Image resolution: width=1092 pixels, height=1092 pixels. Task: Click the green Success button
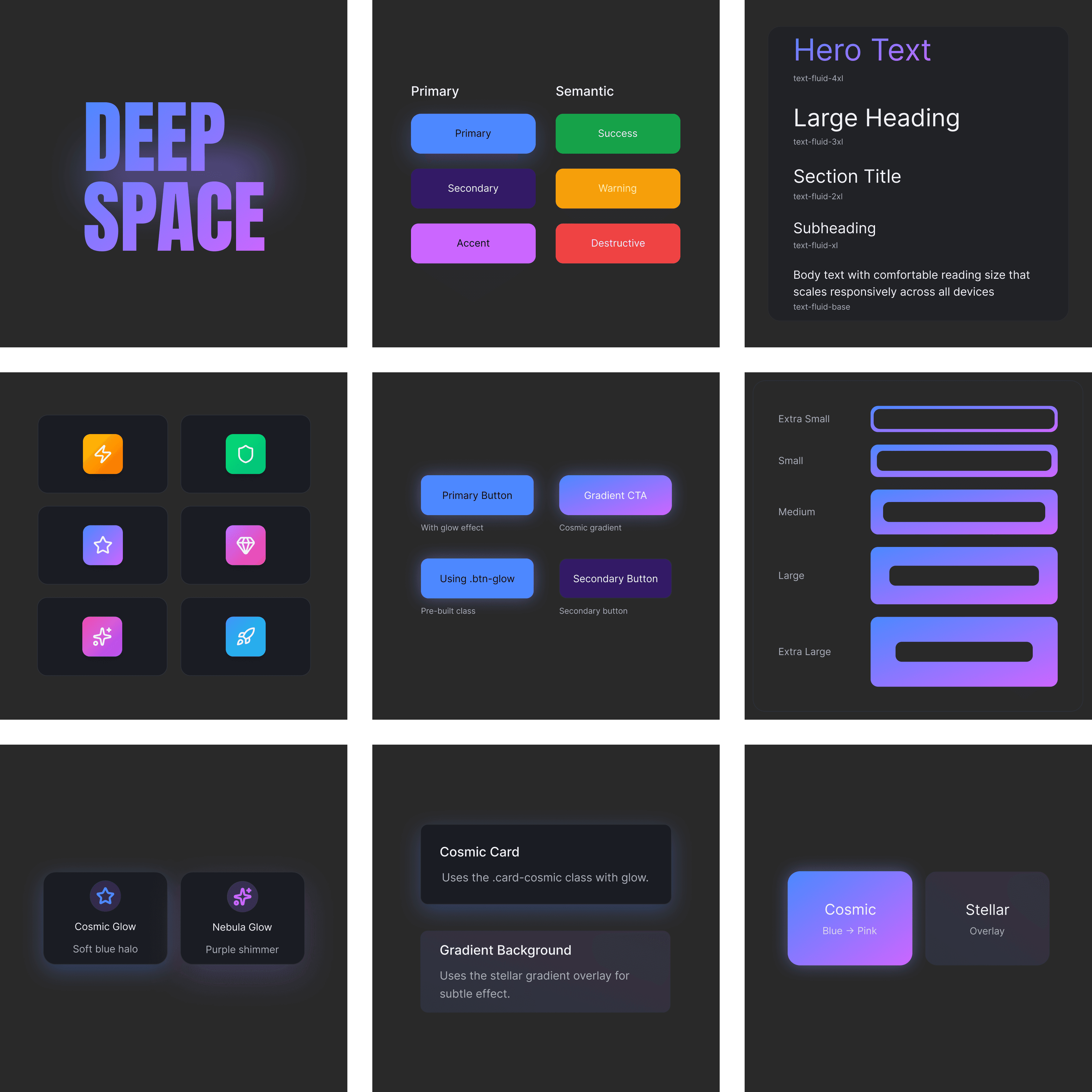617,133
